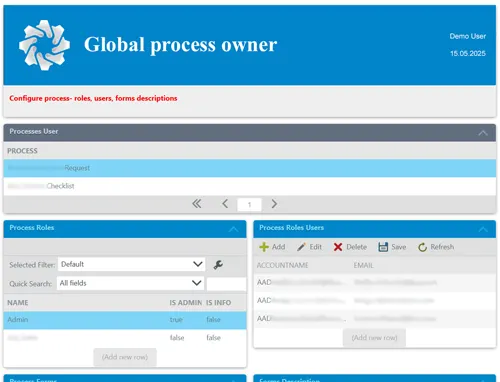The width and height of the screenshot is (500, 382).
Task: Open the Selected Filter dropdown
Action: tap(131, 264)
